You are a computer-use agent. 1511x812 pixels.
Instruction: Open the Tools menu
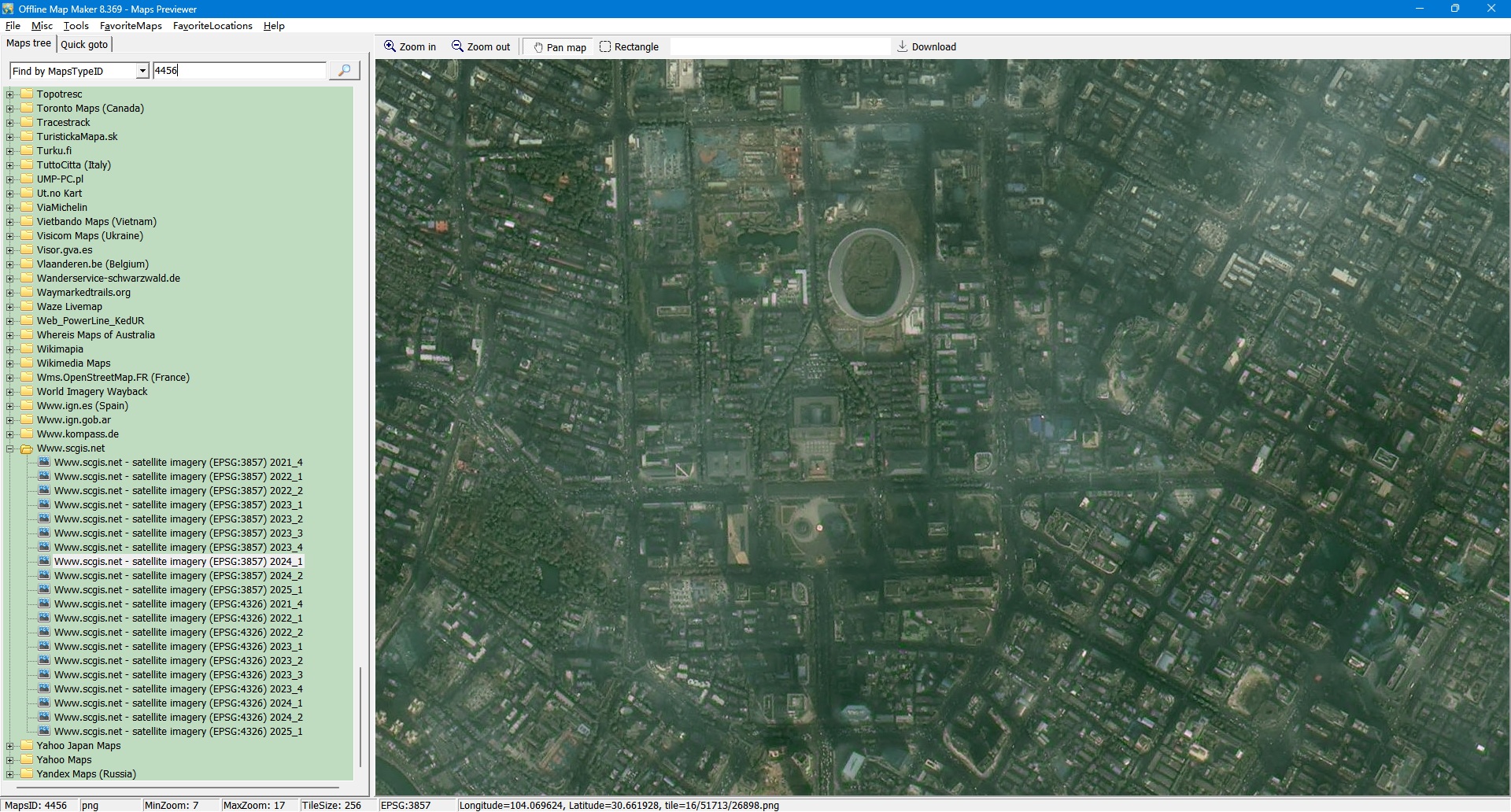pyautogui.click(x=76, y=26)
